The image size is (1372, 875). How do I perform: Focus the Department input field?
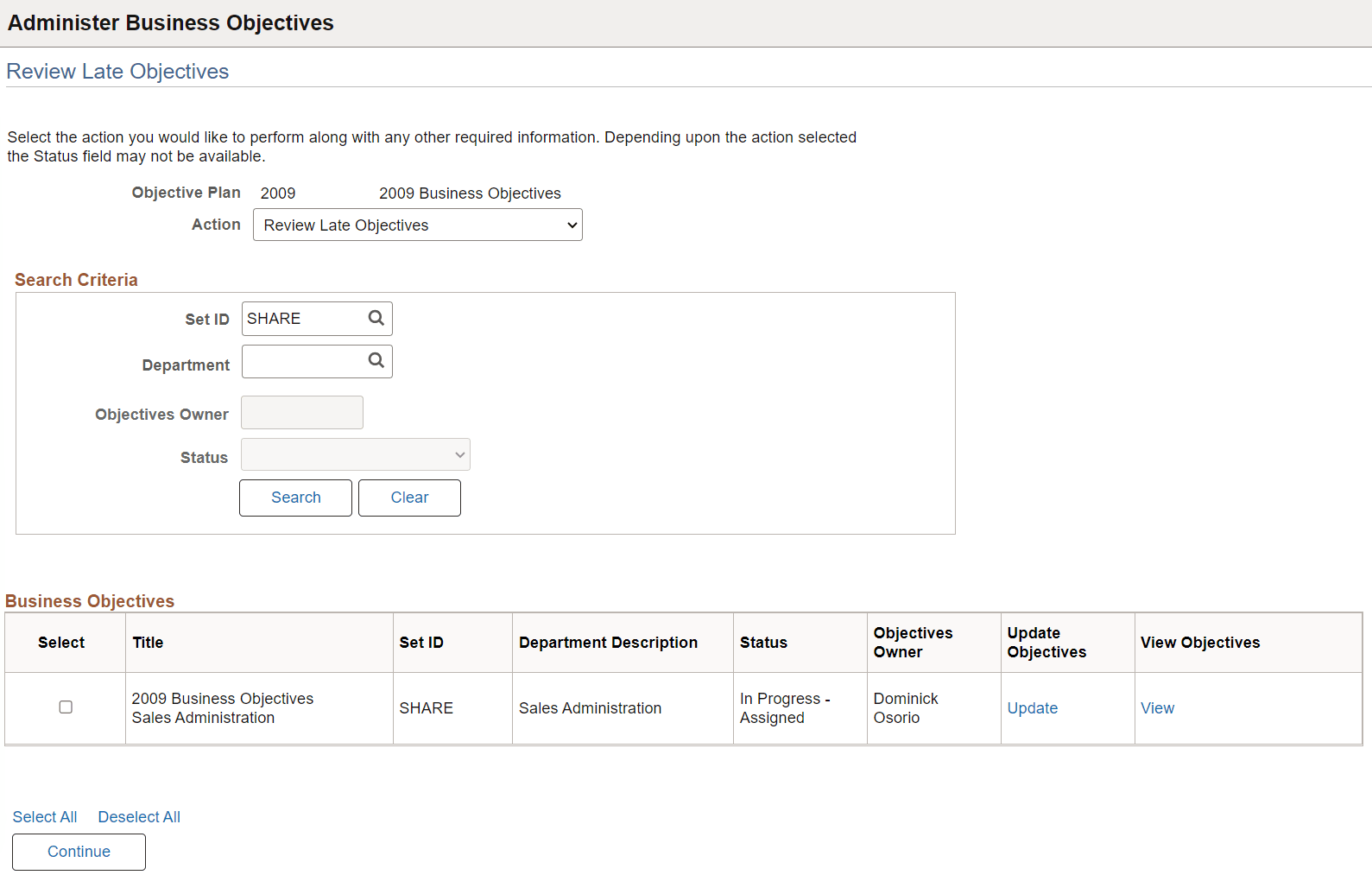pyautogui.click(x=305, y=361)
